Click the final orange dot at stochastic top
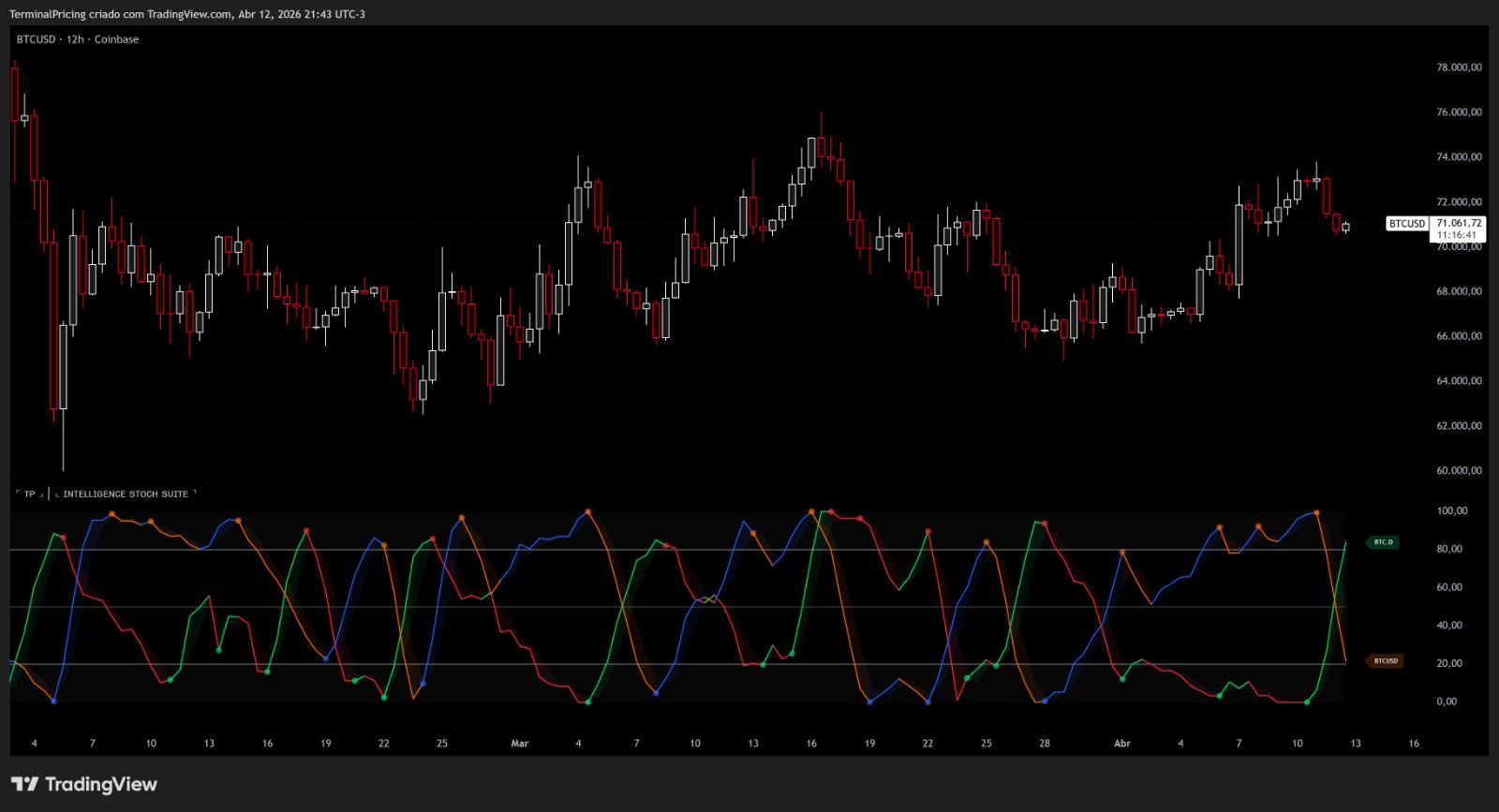 [x=1316, y=512]
